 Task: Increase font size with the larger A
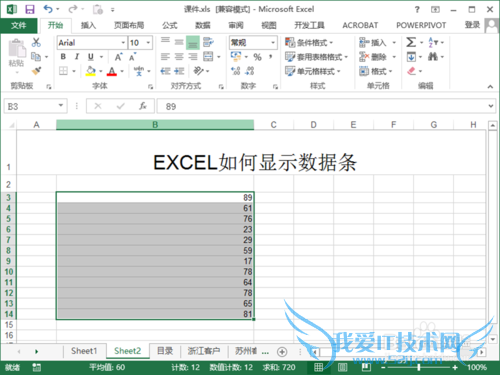pyautogui.click(x=118, y=57)
